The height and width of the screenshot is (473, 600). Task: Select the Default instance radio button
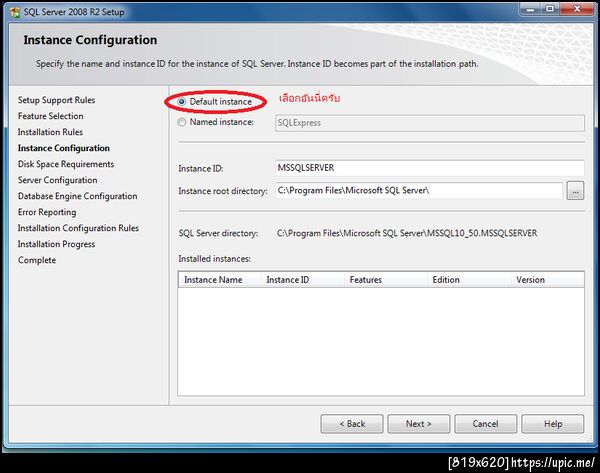pyautogui.click(x=182, y=102)
